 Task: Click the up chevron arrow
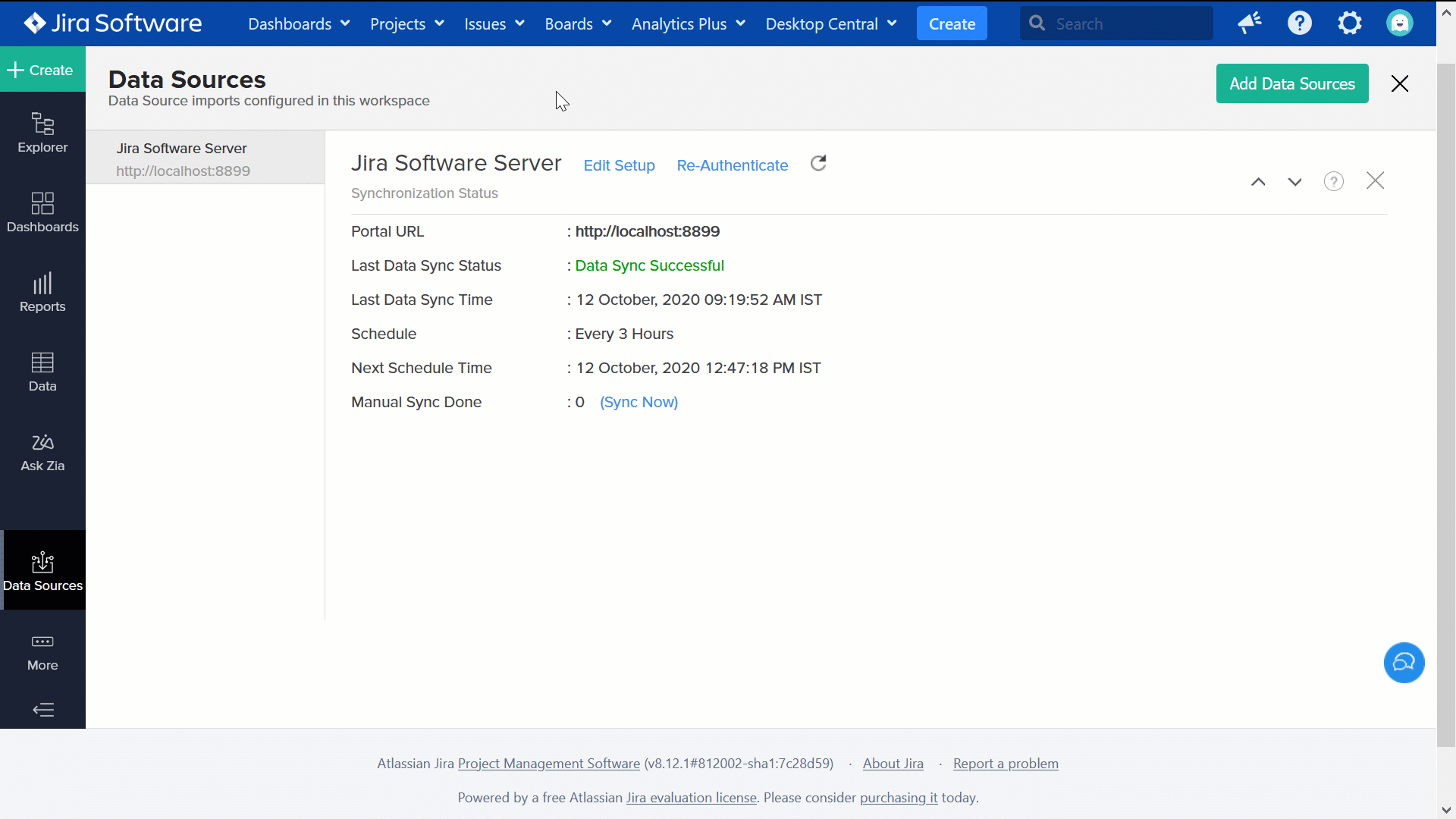coord(1258,182)
